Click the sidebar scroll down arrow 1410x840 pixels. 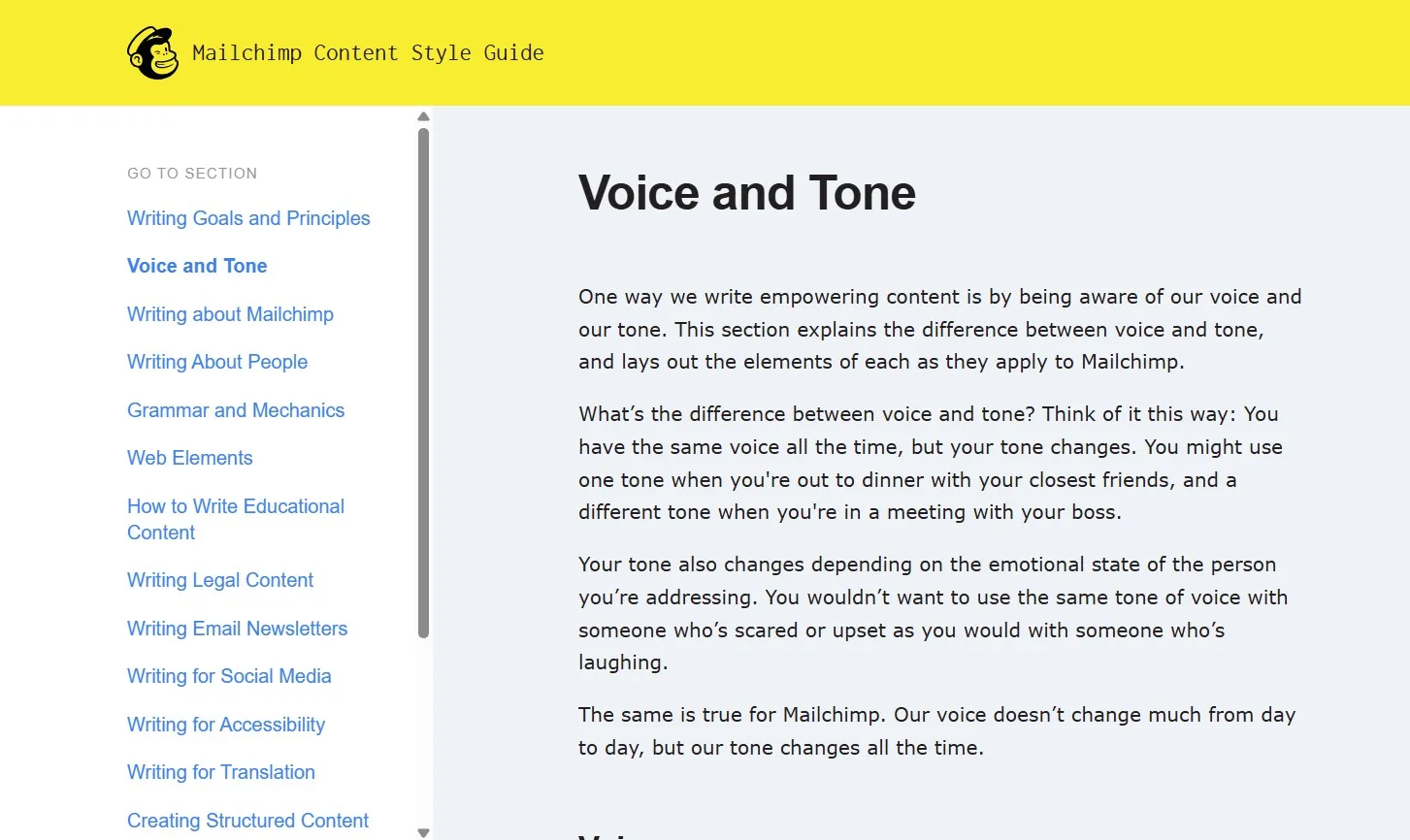[423, 832]
